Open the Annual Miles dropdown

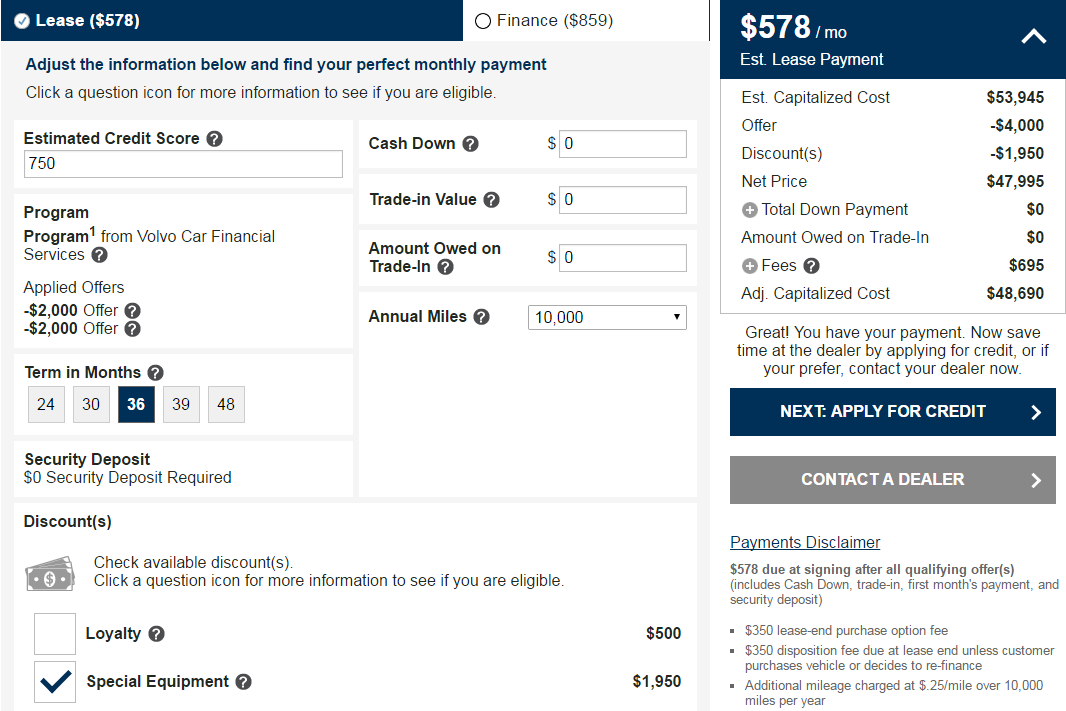pos(607,316)
